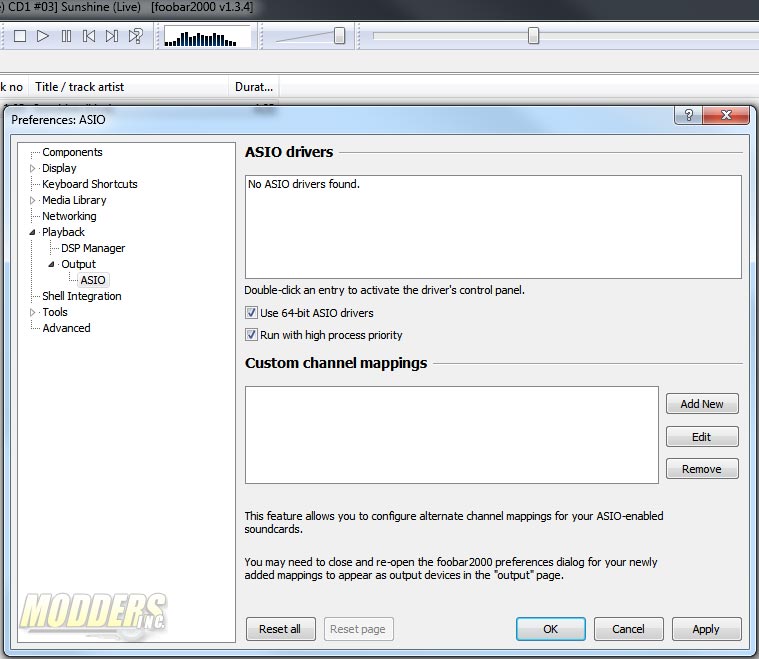759x659 pixels.
Task: Click the seekbar position handle
Action: [x=533, y=36]
